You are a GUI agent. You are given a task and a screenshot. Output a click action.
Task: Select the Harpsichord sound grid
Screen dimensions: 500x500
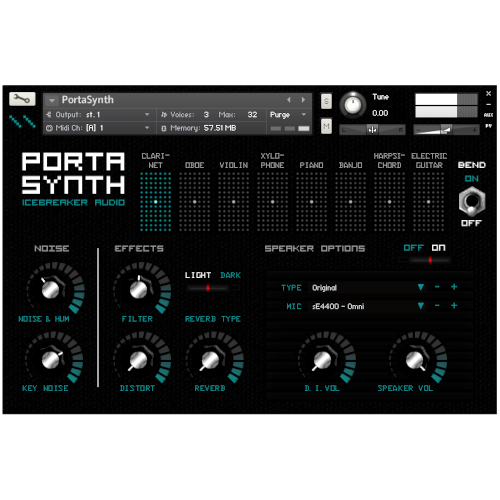[390, 202]
